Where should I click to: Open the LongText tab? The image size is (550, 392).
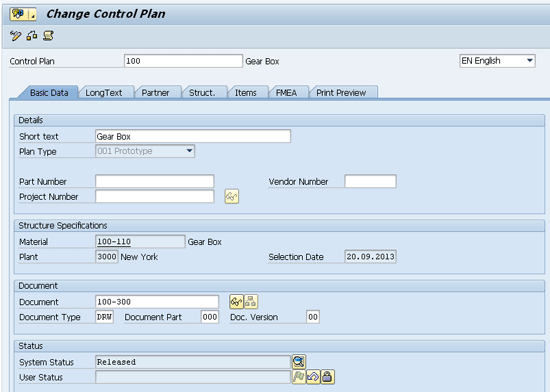point(104,93)
